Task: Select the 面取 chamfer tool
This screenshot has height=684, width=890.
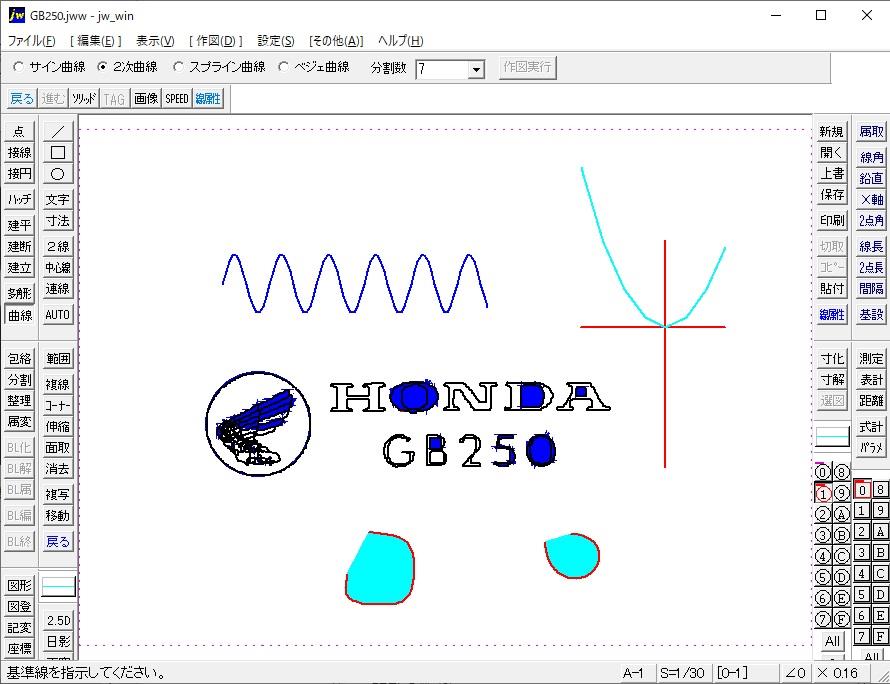Action: pyautogui.click(x=57, y=448)
